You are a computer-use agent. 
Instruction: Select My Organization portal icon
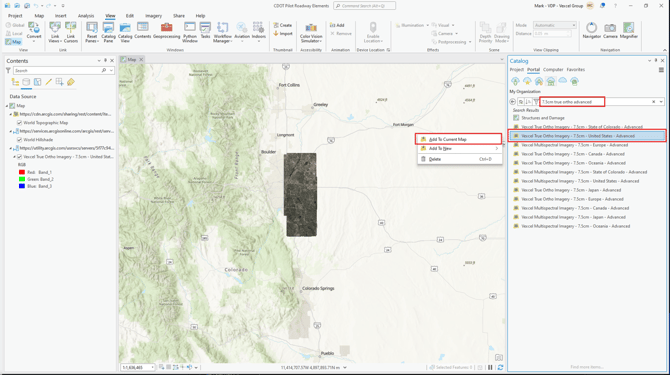coord(551,81)
